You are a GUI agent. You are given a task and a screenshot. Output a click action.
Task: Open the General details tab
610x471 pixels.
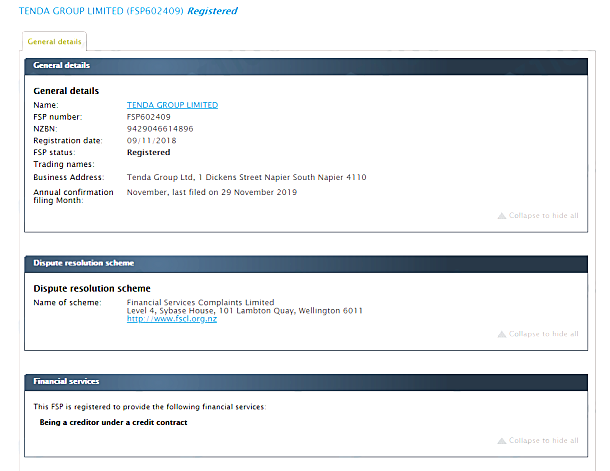point(54,41)
